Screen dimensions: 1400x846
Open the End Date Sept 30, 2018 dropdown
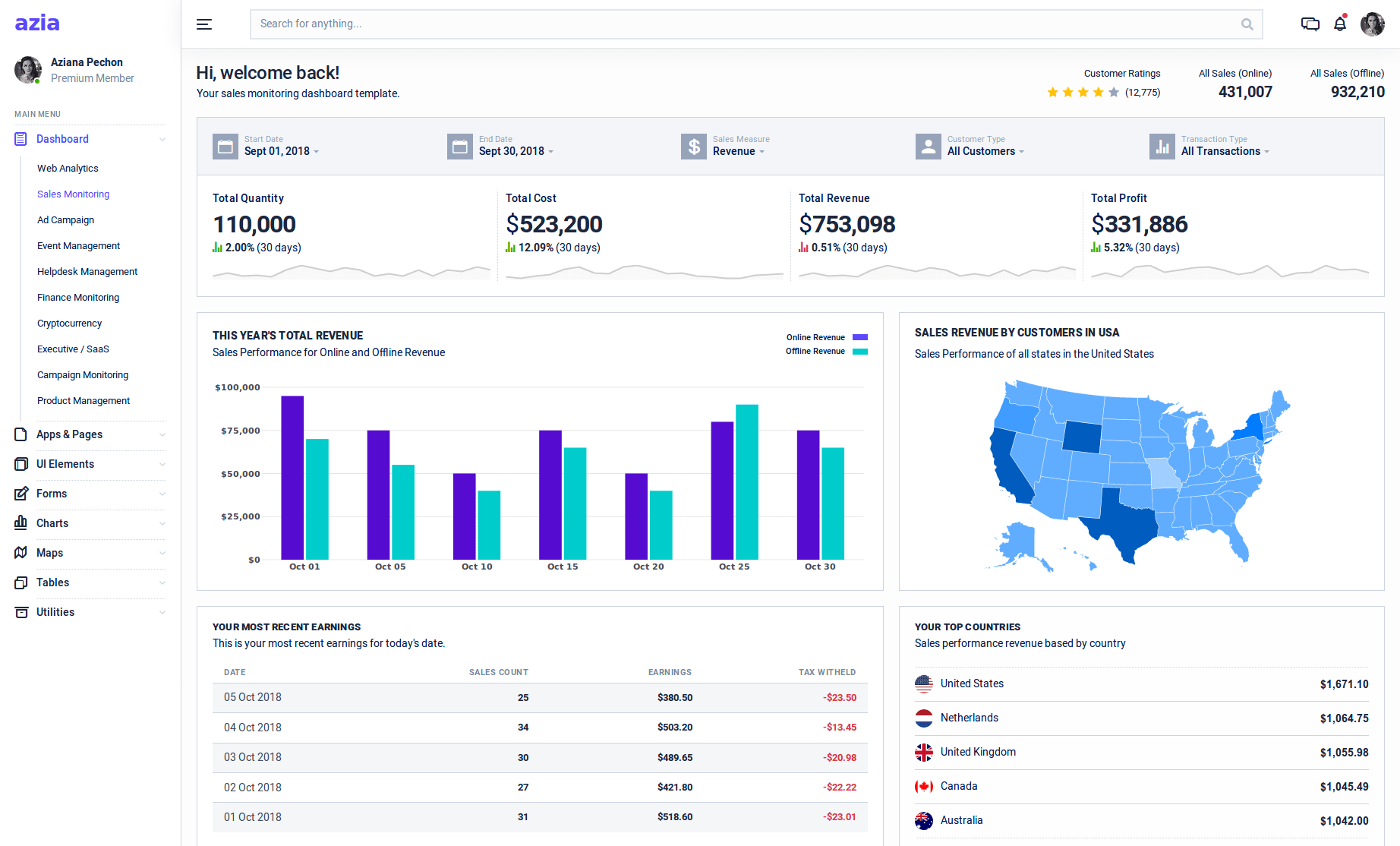click(x=516, y=151)
